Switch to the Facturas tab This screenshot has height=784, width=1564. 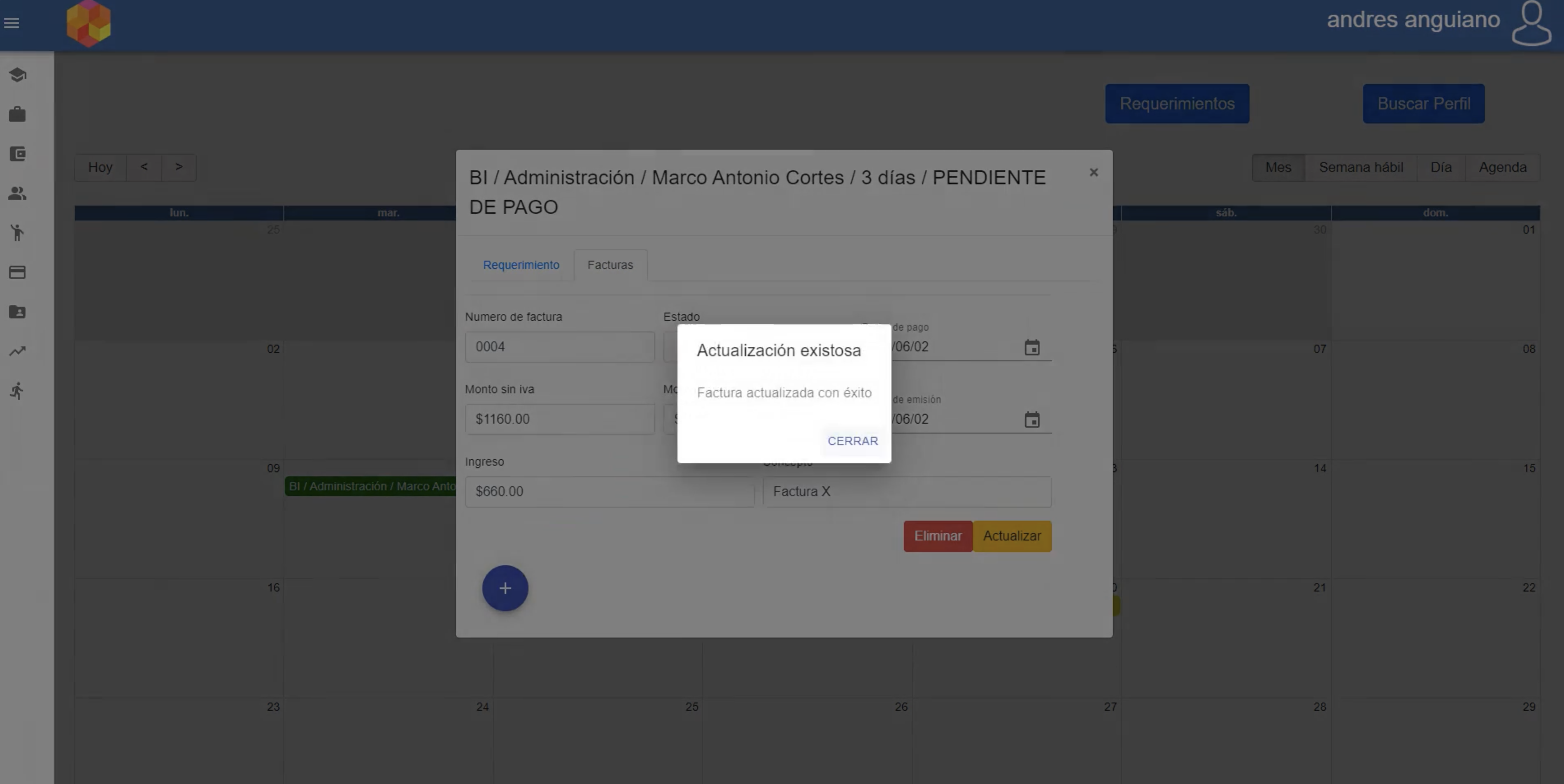610,265
